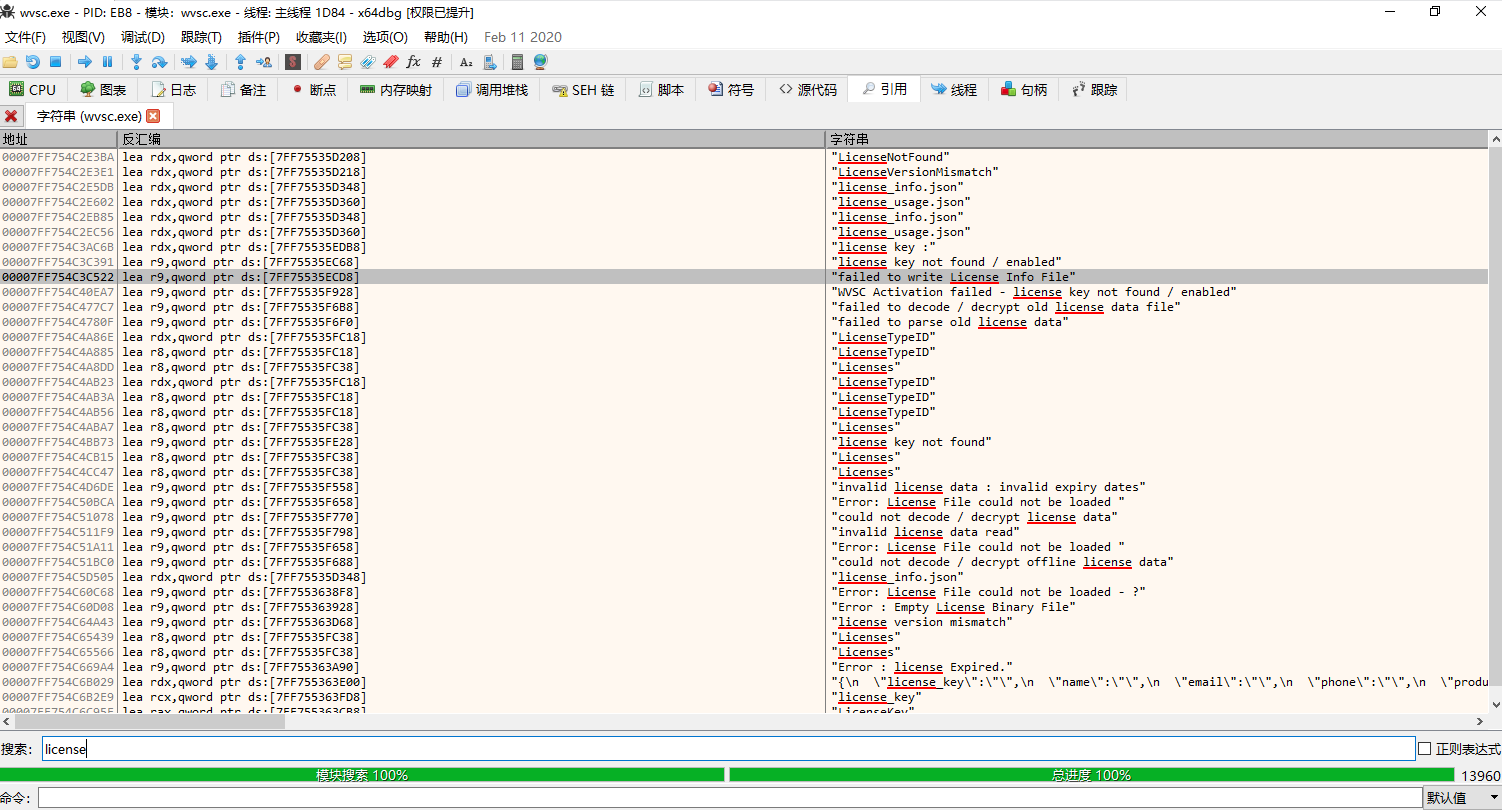Open the Comments list icon
This screenshot has height=810, width=1502.
click(344, 62)
